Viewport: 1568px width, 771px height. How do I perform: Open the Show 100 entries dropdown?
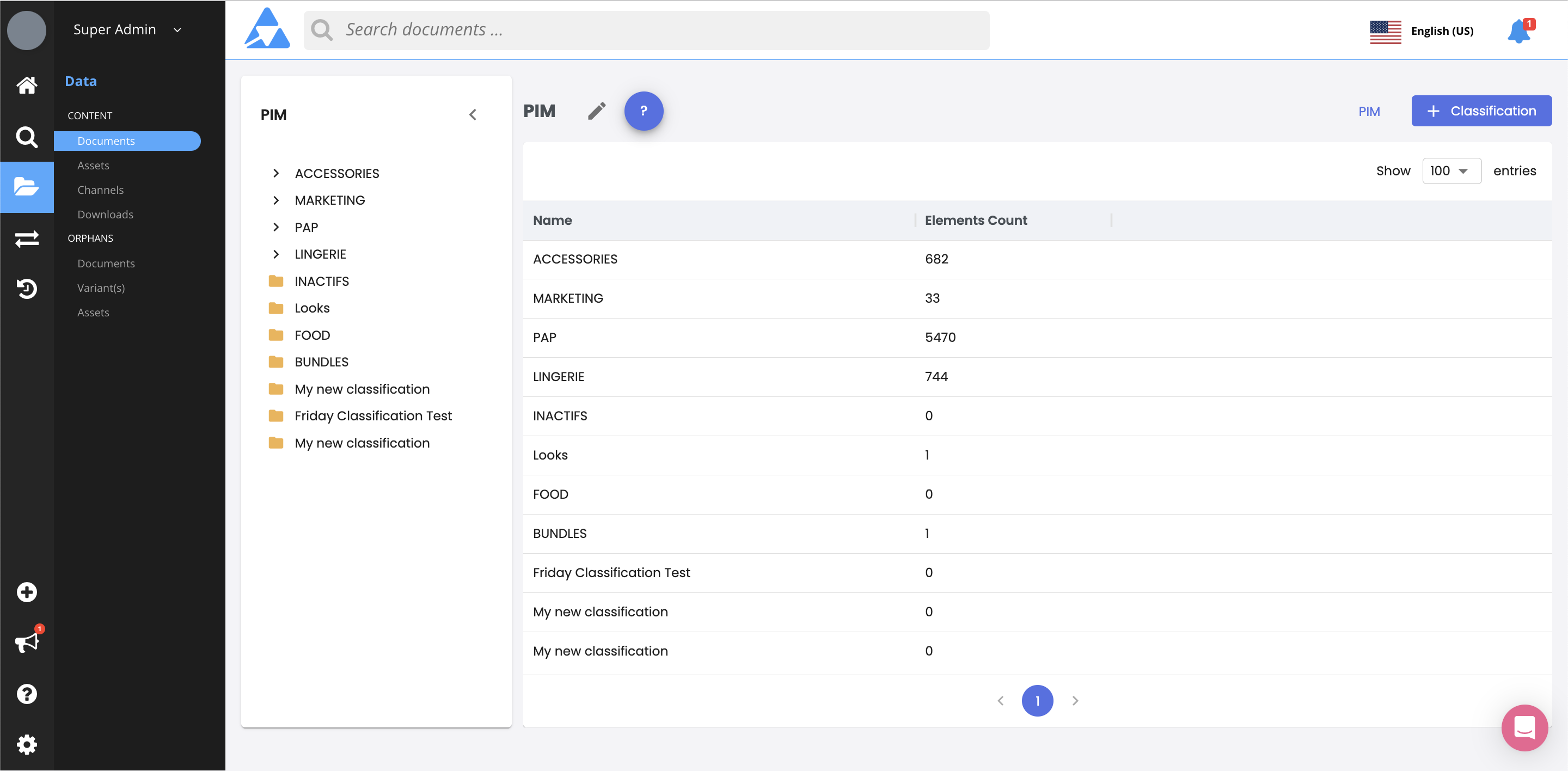pyautogui.click(x=1451, y=171)
